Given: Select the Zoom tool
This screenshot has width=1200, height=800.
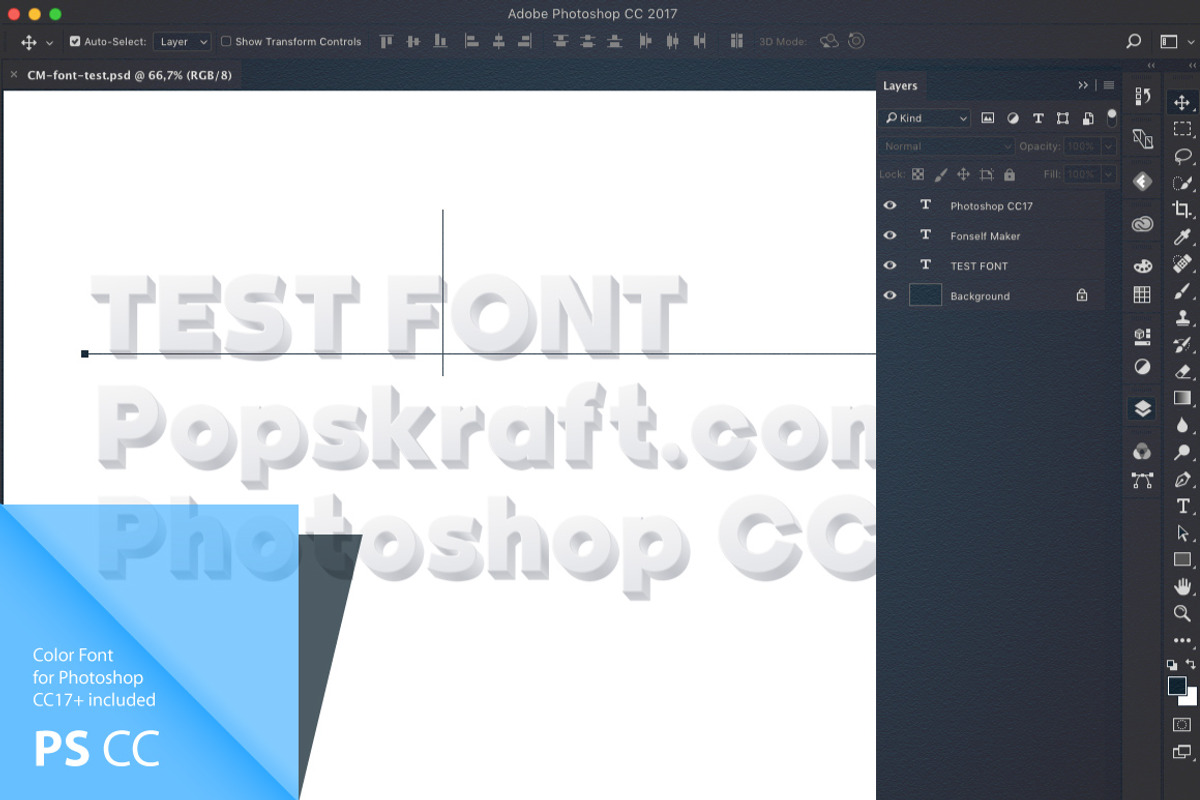Looking at the screenshot, I should click(x=1182, y=613).
